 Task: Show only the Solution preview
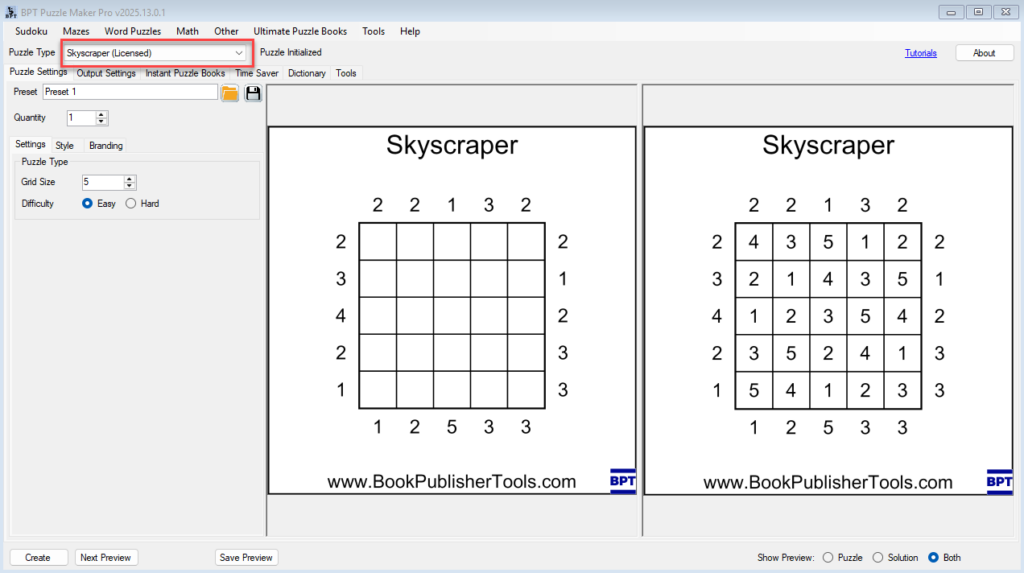tap(878, 558)
